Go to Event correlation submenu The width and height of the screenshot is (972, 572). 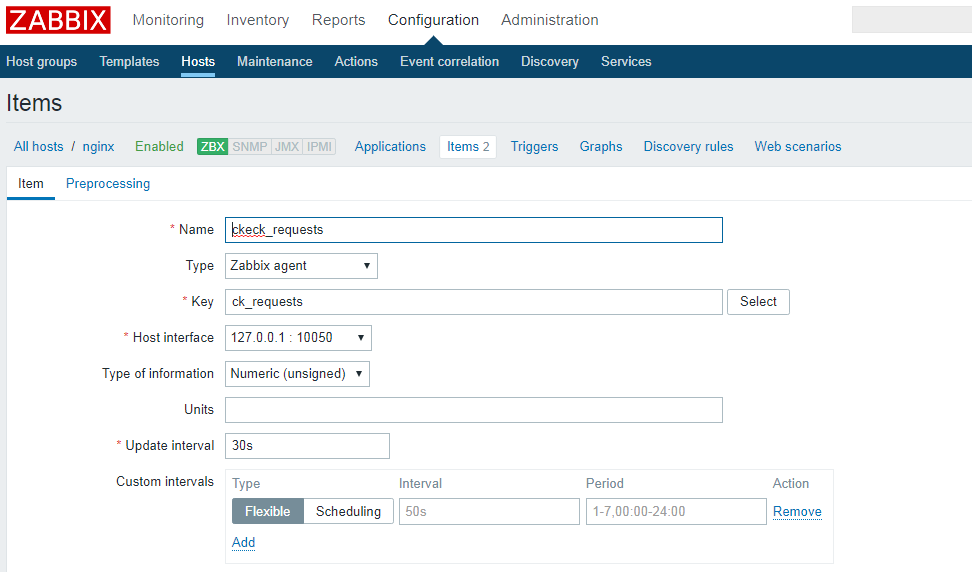[449, 61]
